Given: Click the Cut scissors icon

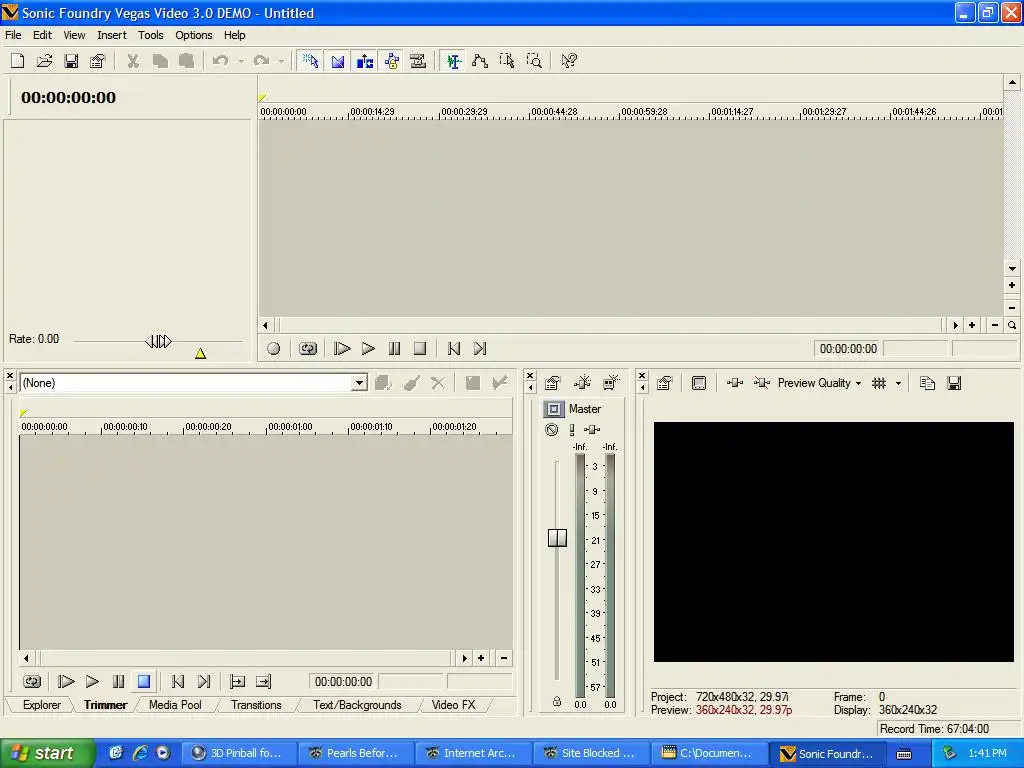Looking at the screenshot, I should click(x=133, y=61).
